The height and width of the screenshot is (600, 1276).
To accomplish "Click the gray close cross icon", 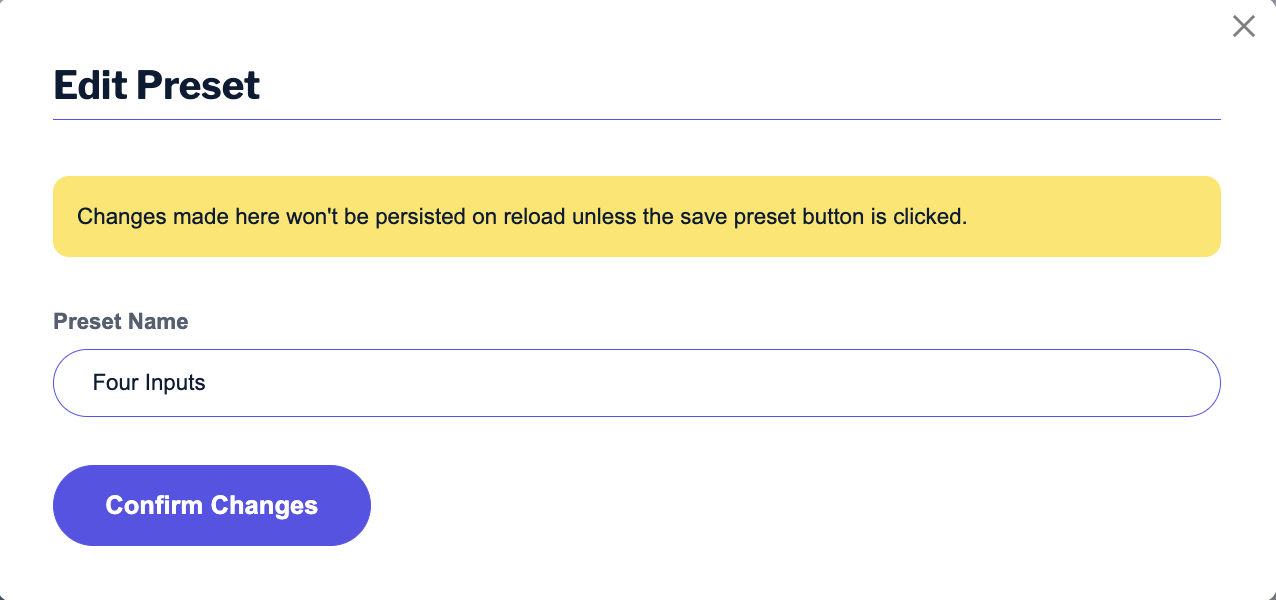I will pos(1243,27).
